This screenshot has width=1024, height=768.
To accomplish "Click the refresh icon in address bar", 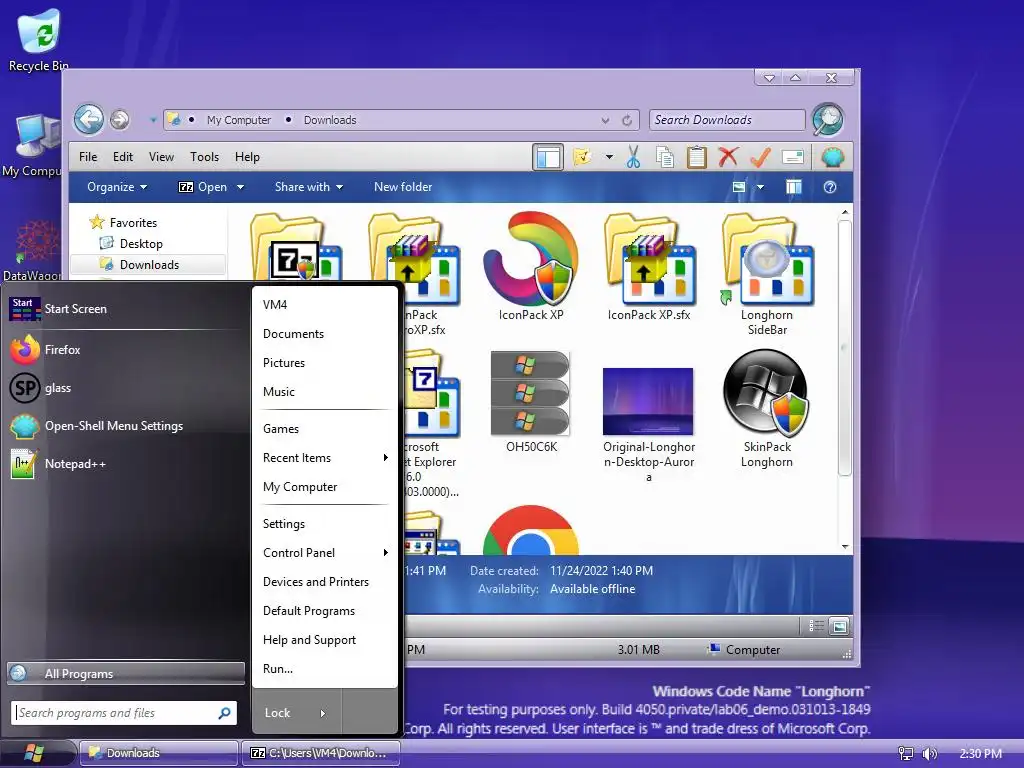I will [627, 120].
